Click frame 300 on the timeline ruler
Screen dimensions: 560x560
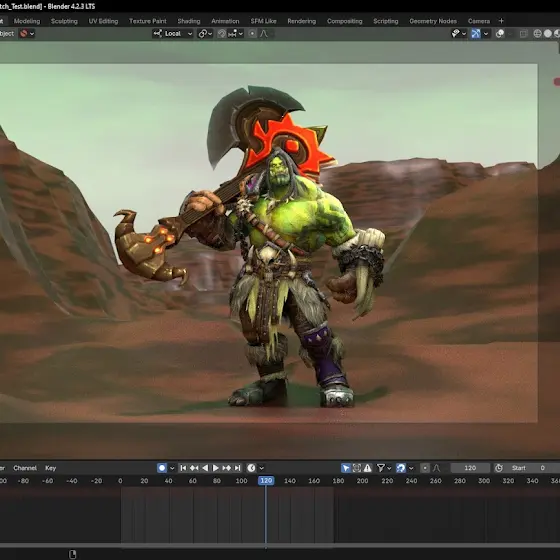tap(484, 481)
